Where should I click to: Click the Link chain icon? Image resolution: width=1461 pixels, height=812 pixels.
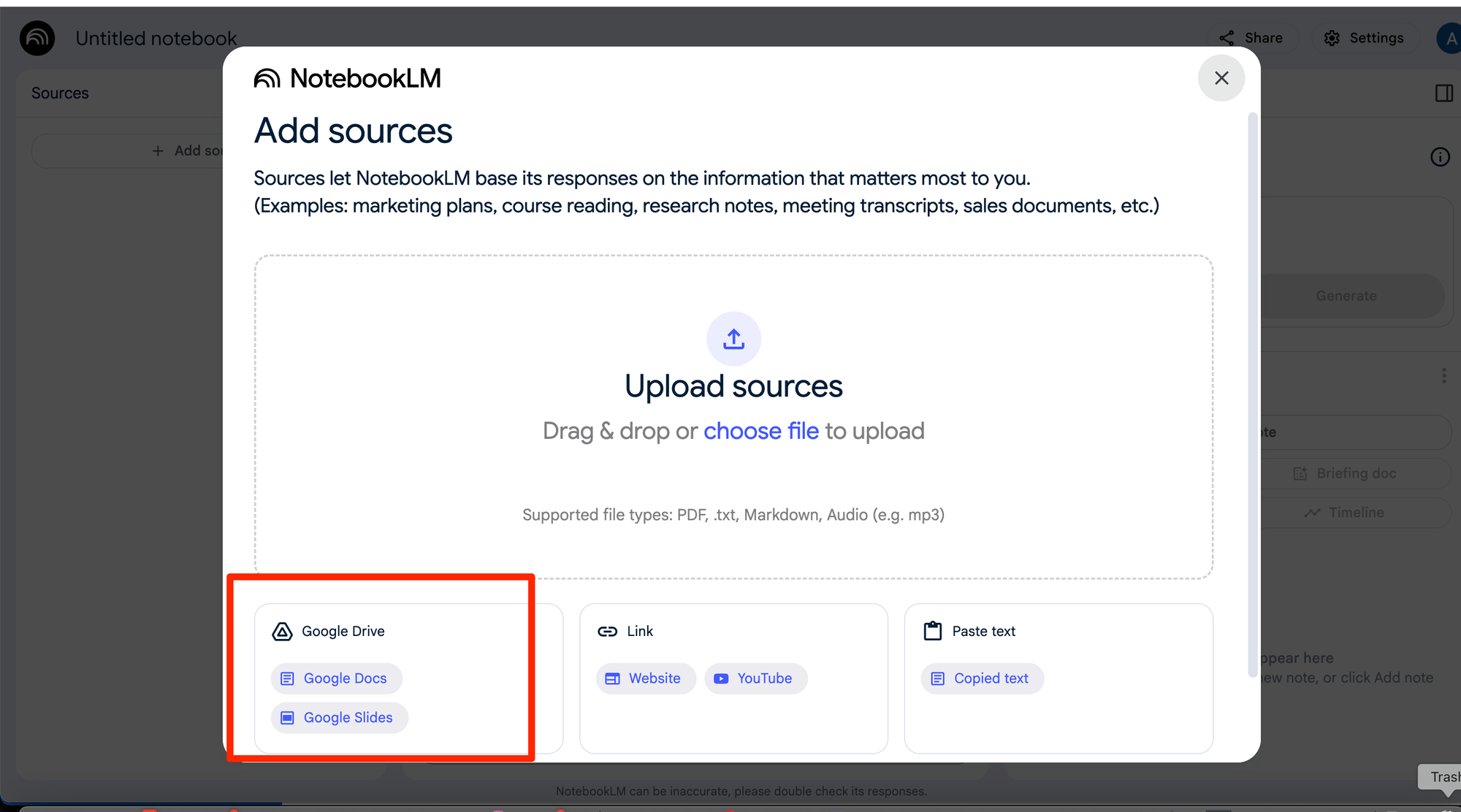tap(607, 632)
